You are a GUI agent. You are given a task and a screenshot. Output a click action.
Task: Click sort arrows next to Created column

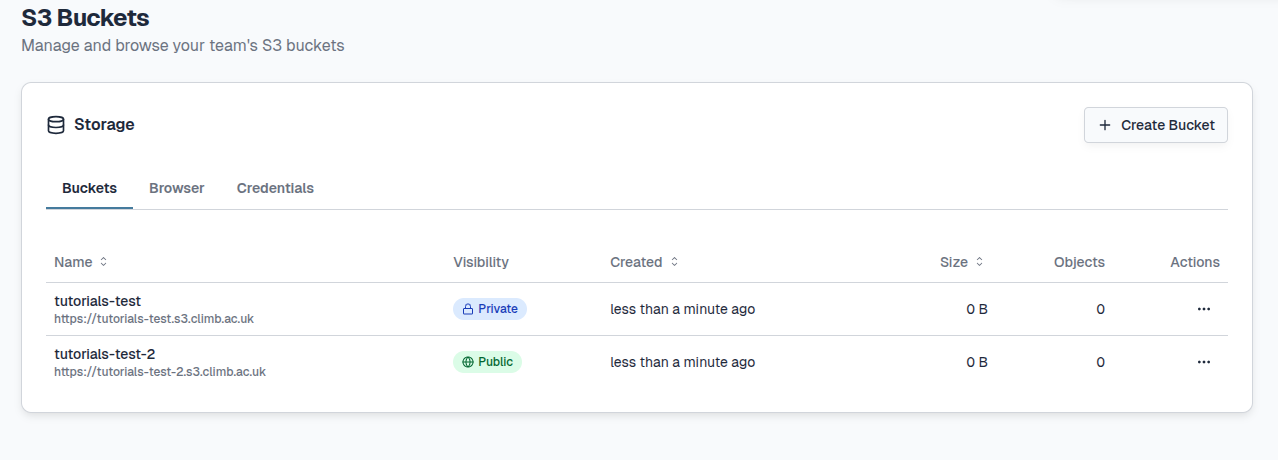point(674,262)
